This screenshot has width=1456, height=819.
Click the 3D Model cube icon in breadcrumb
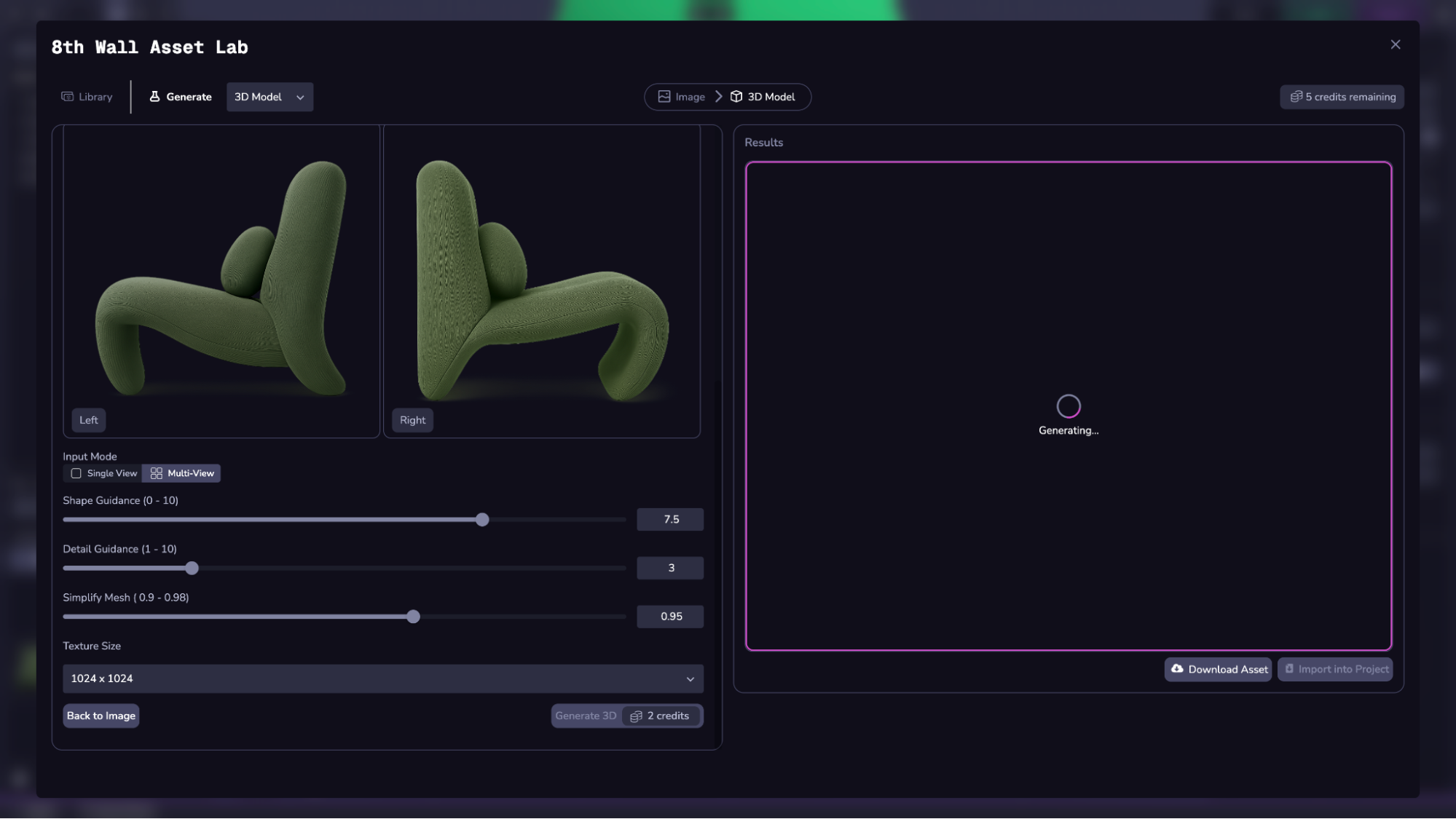pyautogui.click(x=736, y=97)
